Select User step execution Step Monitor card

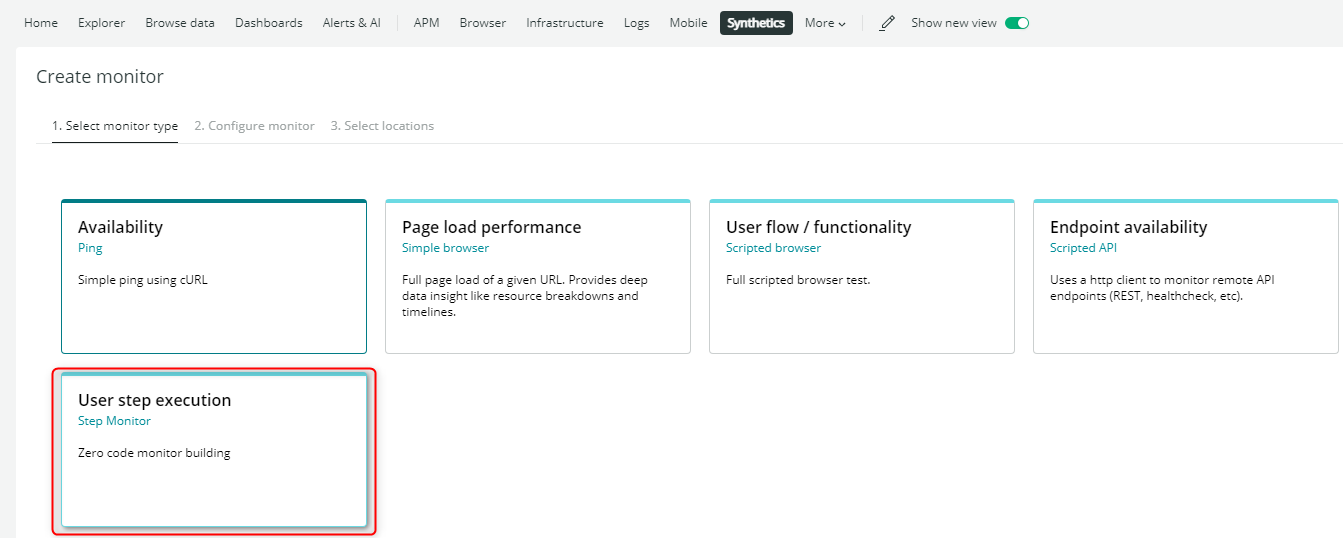coord(214,450)
